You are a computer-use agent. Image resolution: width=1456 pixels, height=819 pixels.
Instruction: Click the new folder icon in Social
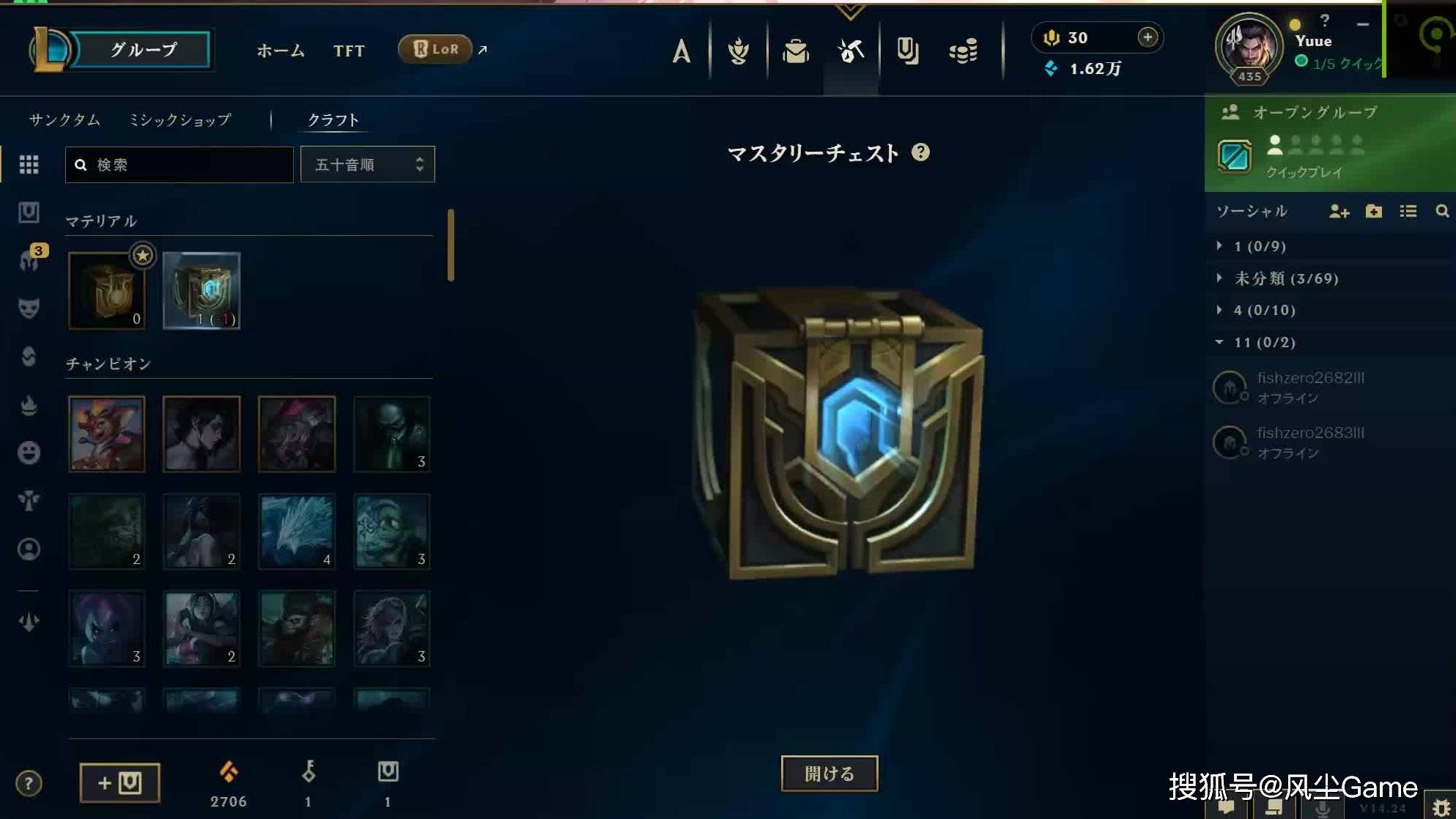(x=1374, y=212)
